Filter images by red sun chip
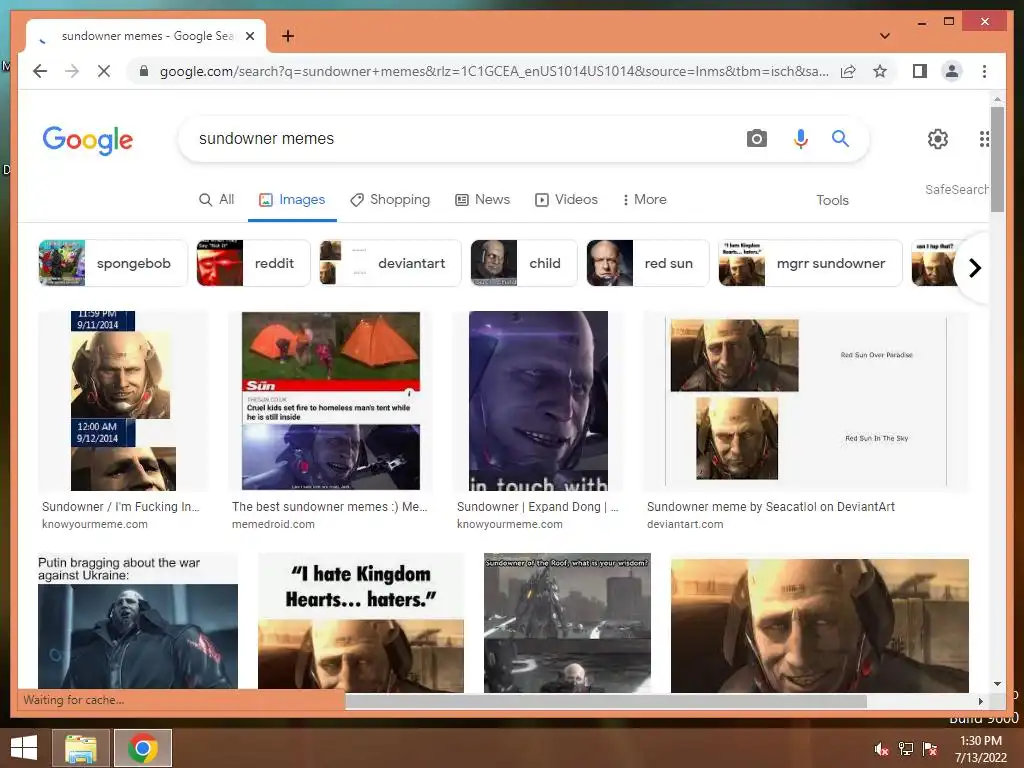Viewport: 1024px width, 768px height. coord(648,263)
